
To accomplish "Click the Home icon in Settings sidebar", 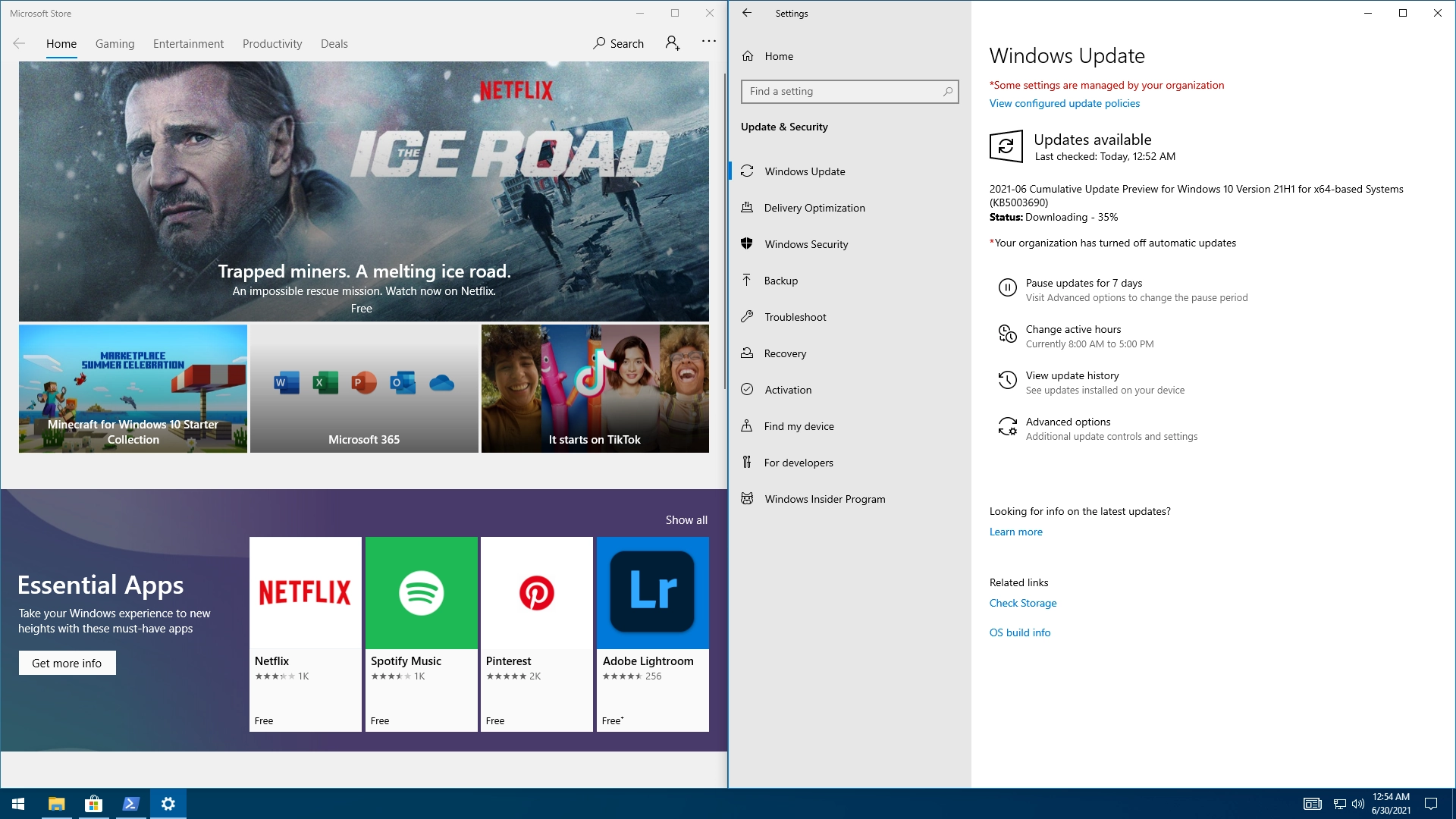I will click(748, 56).
